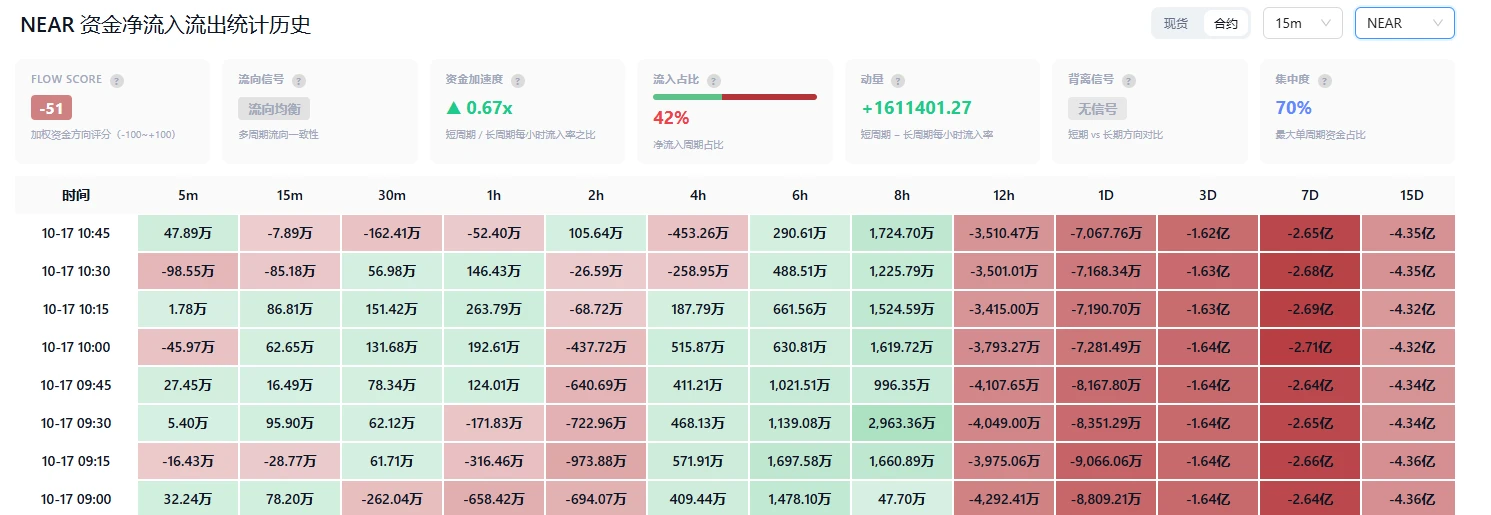The image size is (1491, 515).
Task: Click the 2,963.36万 cell
Action: 902,423
